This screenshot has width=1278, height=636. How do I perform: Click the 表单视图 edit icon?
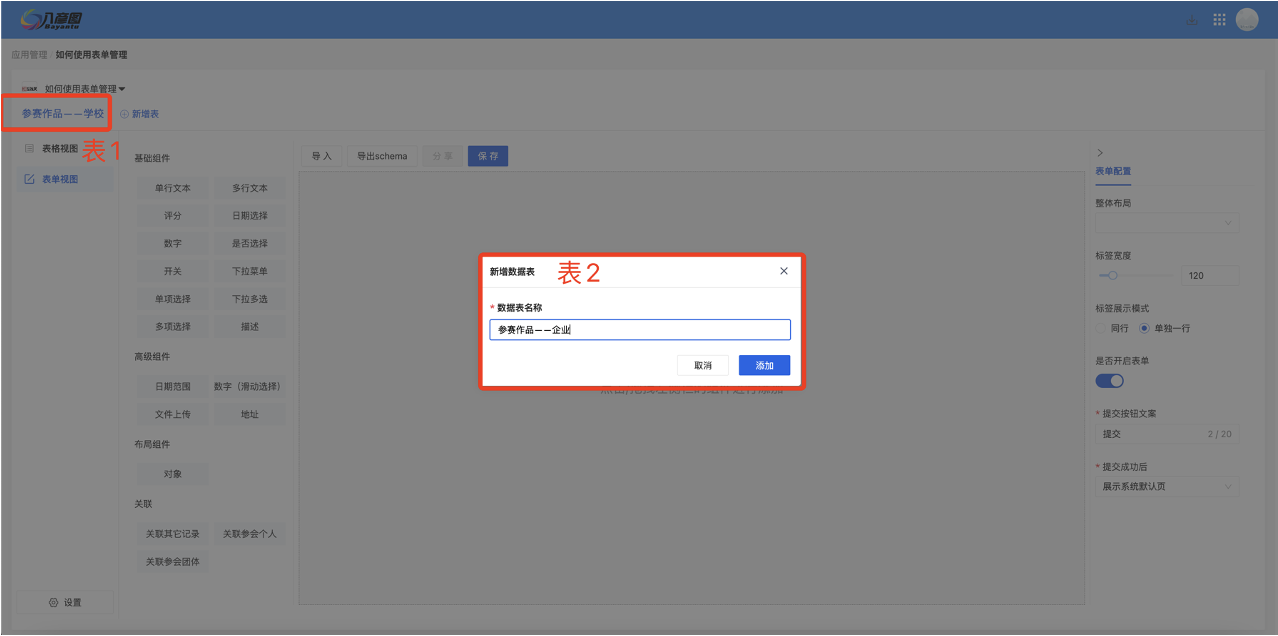click(29, 180)
